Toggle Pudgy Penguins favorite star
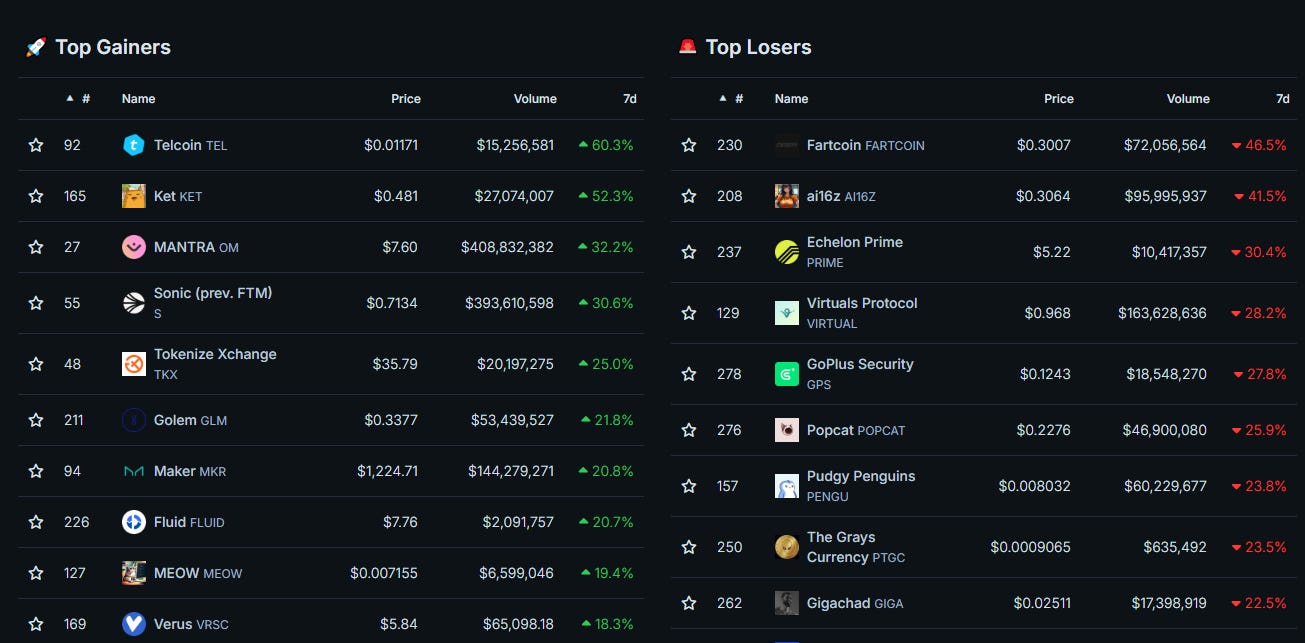Screen dimensions: 1305x643 [689, 486]
